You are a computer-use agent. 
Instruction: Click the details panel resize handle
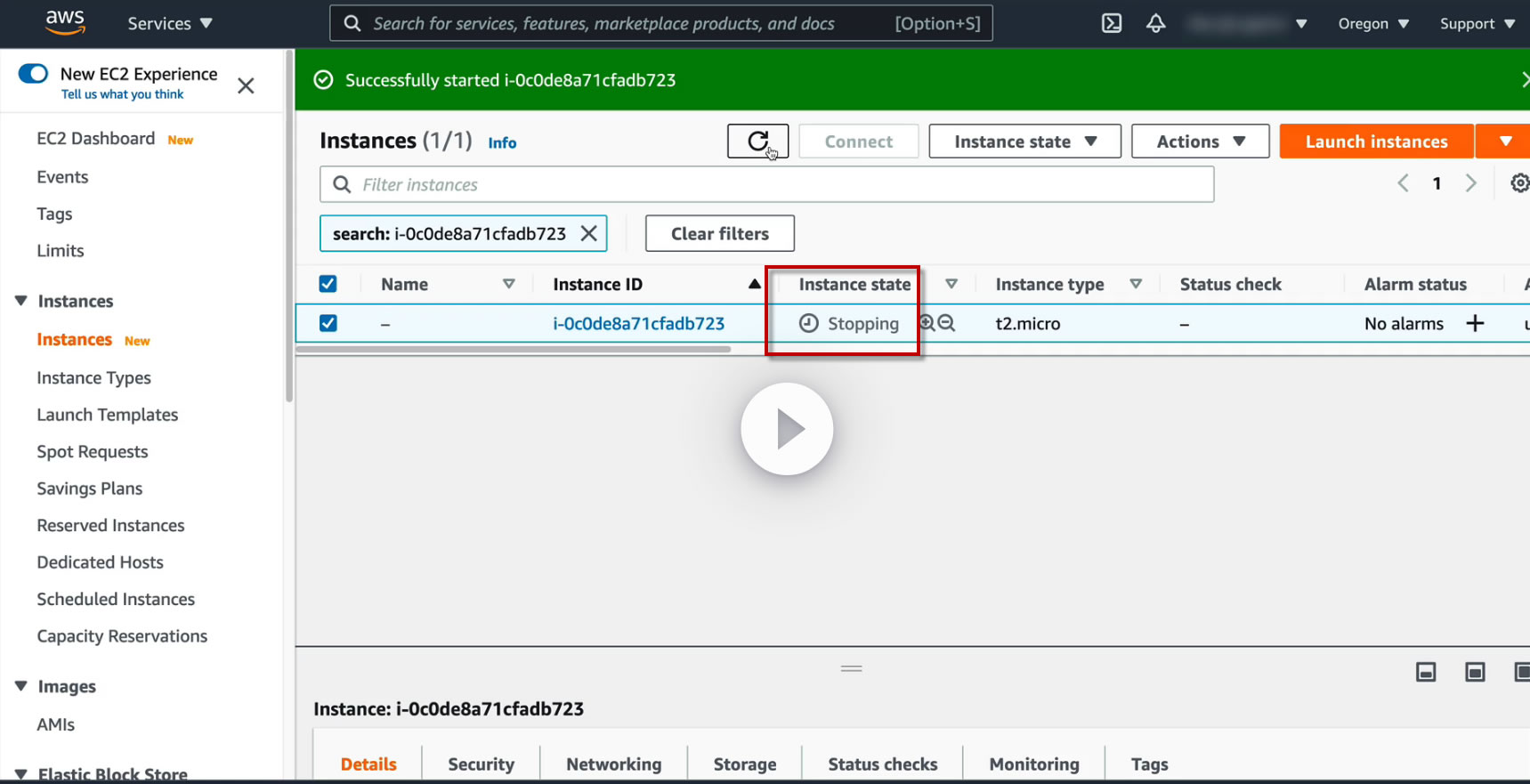(851, 668)
